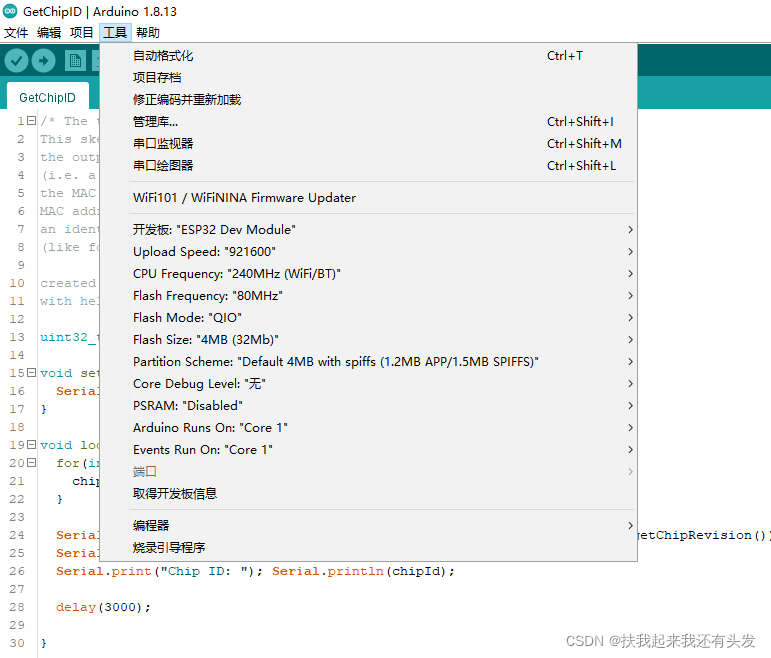The height and width of the screenshot is (658, 771).
Task: Collapse the for loop fold at line 20
Action: pyautogui.click(x=31, y=462)
